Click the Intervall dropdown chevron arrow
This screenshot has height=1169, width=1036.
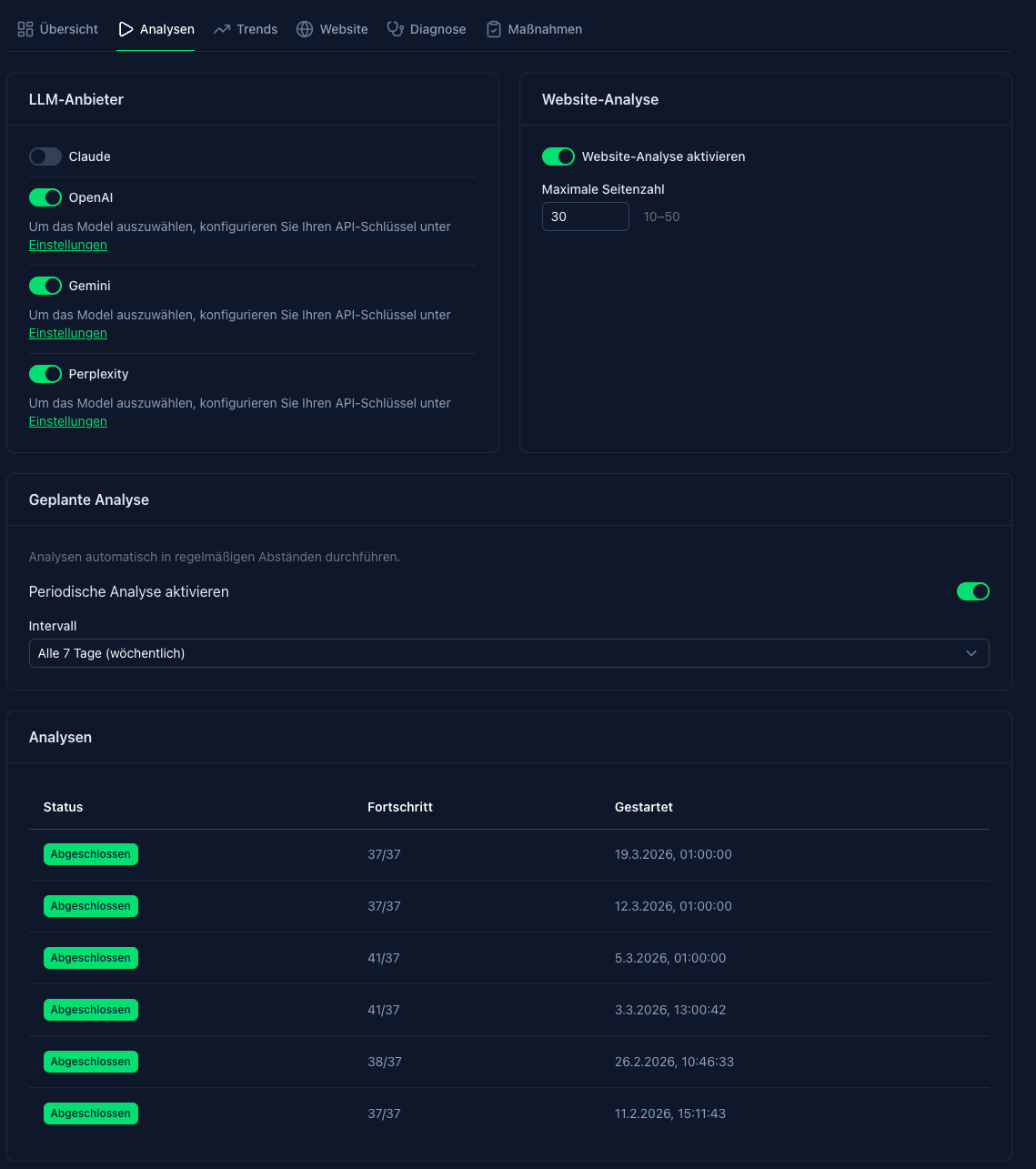[971, 653]
